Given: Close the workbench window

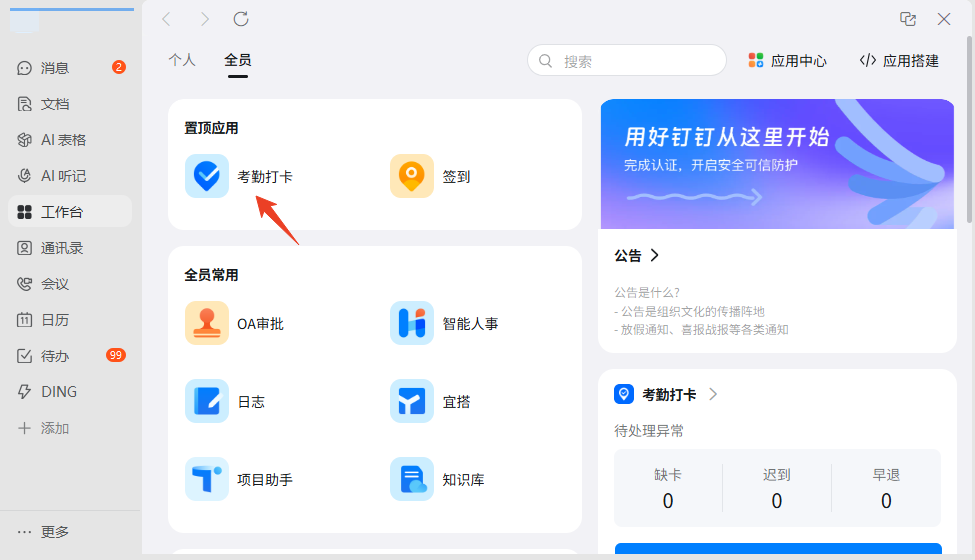Looking at the screenshot, I should (x=944, y=19).
